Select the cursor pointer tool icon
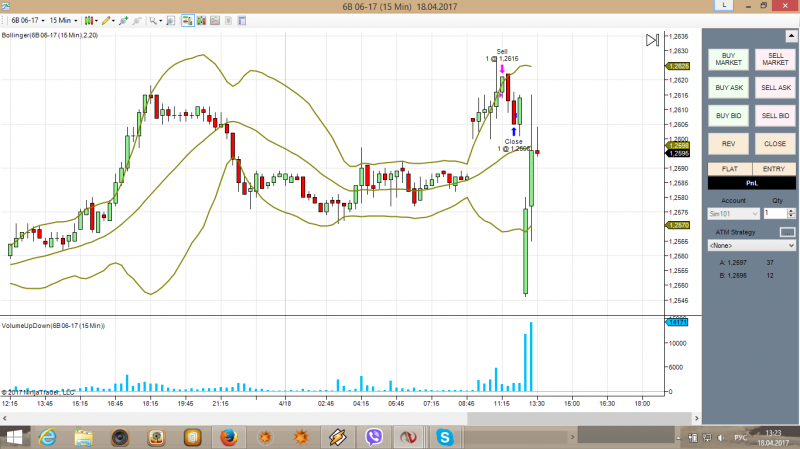Viewport: 800px width, 449px height. (153, 20)
